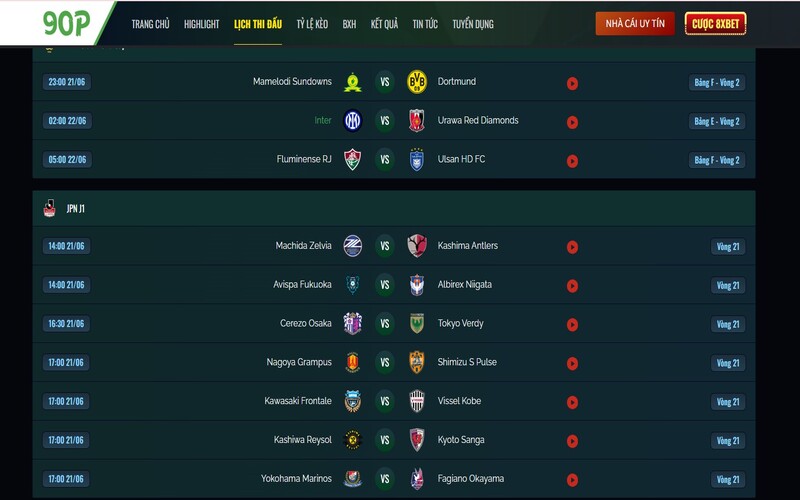The image size is (800, 500).
Task: Click the Nhà Cái Uy Tín button
Action: click(x=635, y=24)
